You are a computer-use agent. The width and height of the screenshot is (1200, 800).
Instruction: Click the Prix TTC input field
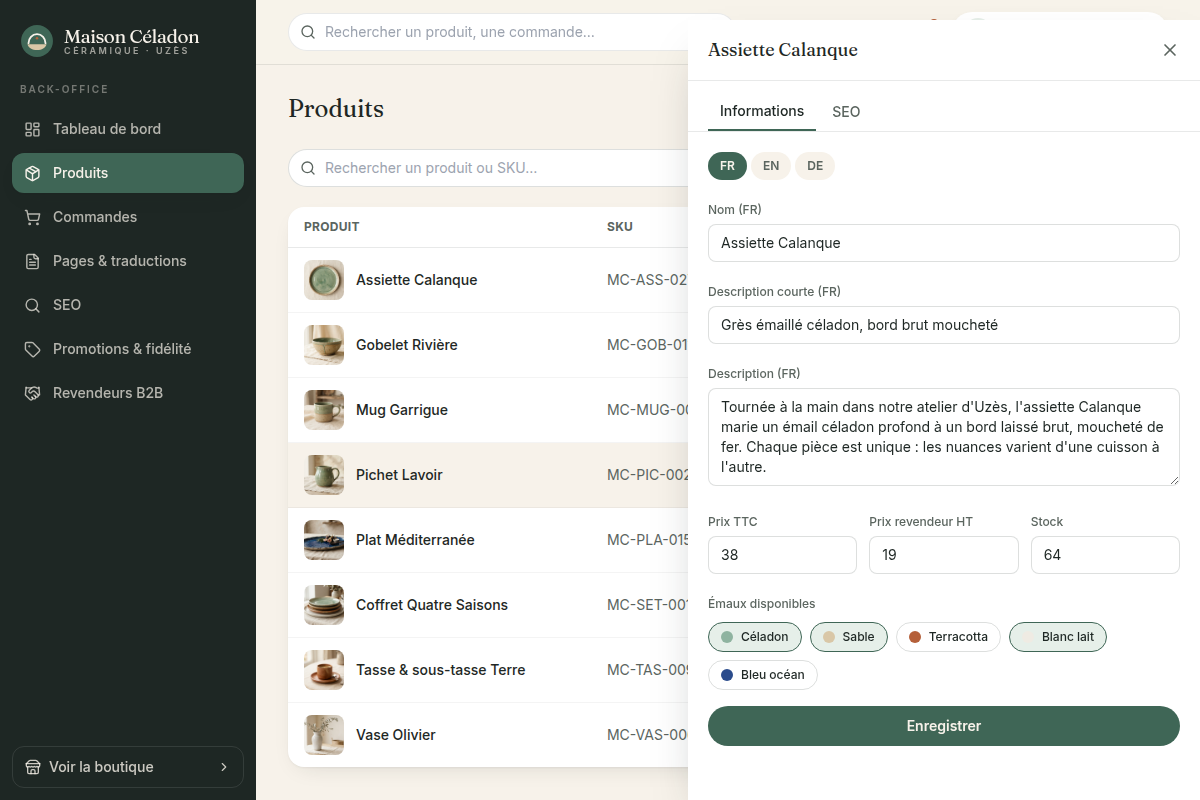[782, 555]
